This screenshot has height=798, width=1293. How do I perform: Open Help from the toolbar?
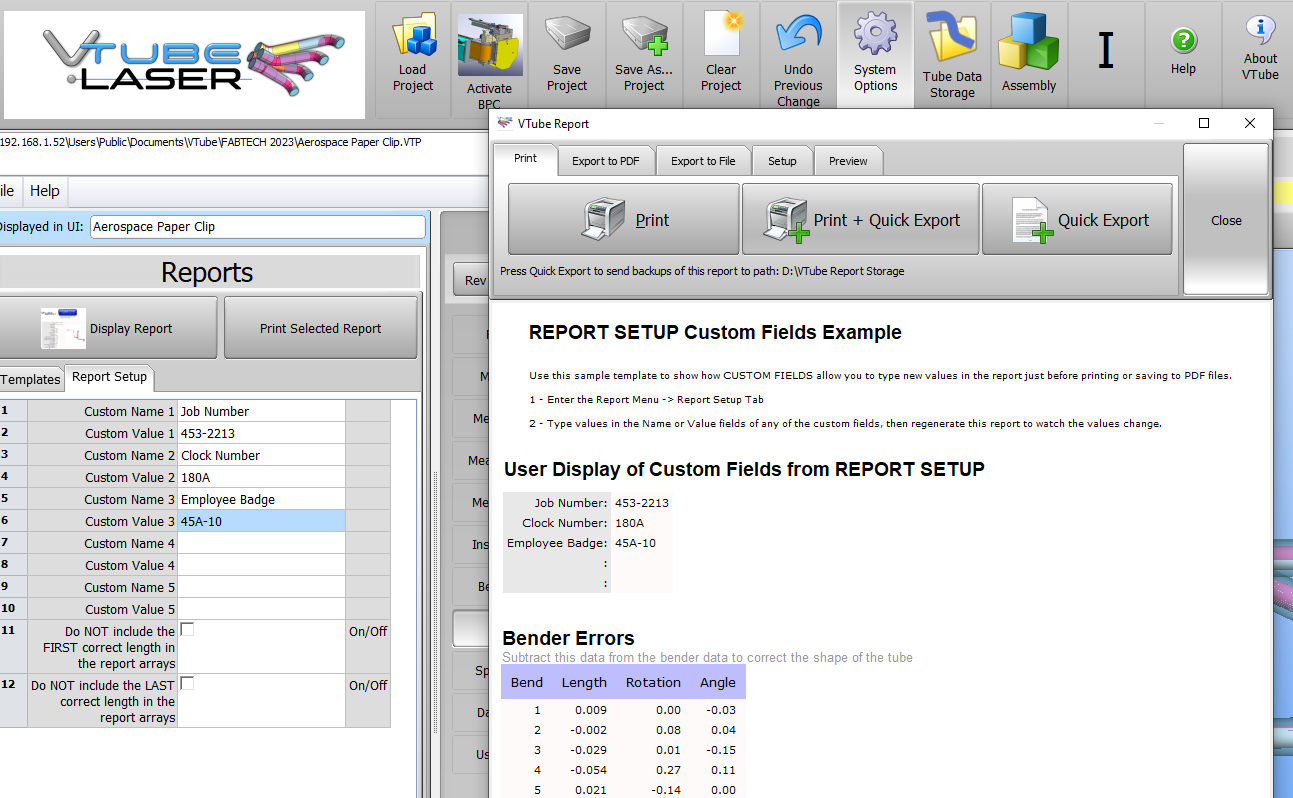[1183, 50]
